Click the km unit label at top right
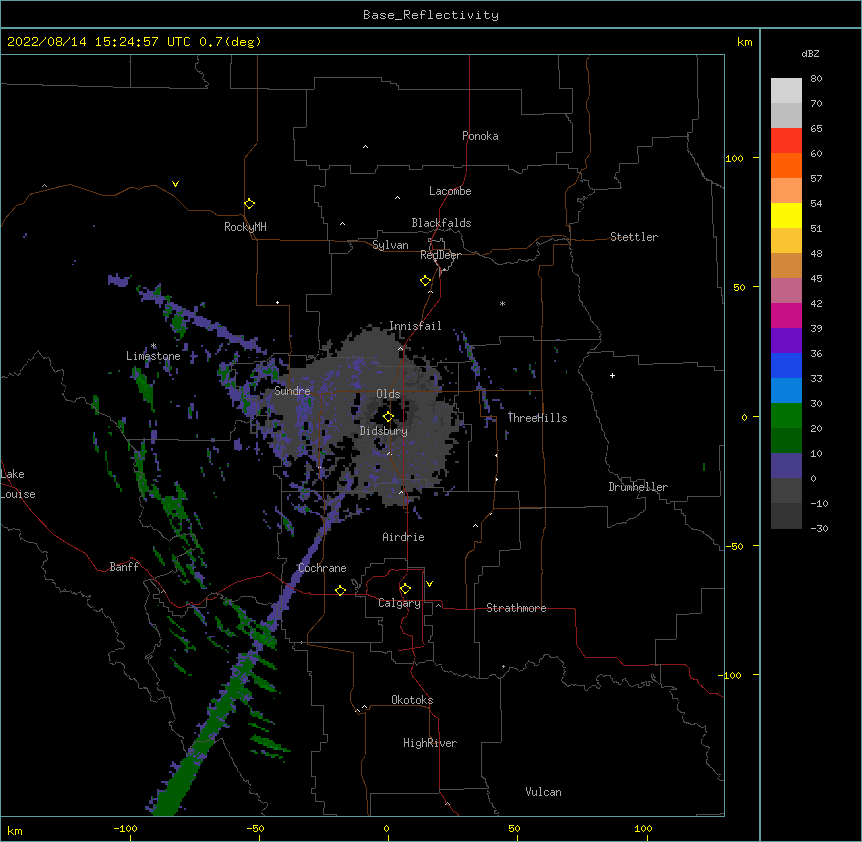Viewport: 862px width, 842px height. (744, 42)
